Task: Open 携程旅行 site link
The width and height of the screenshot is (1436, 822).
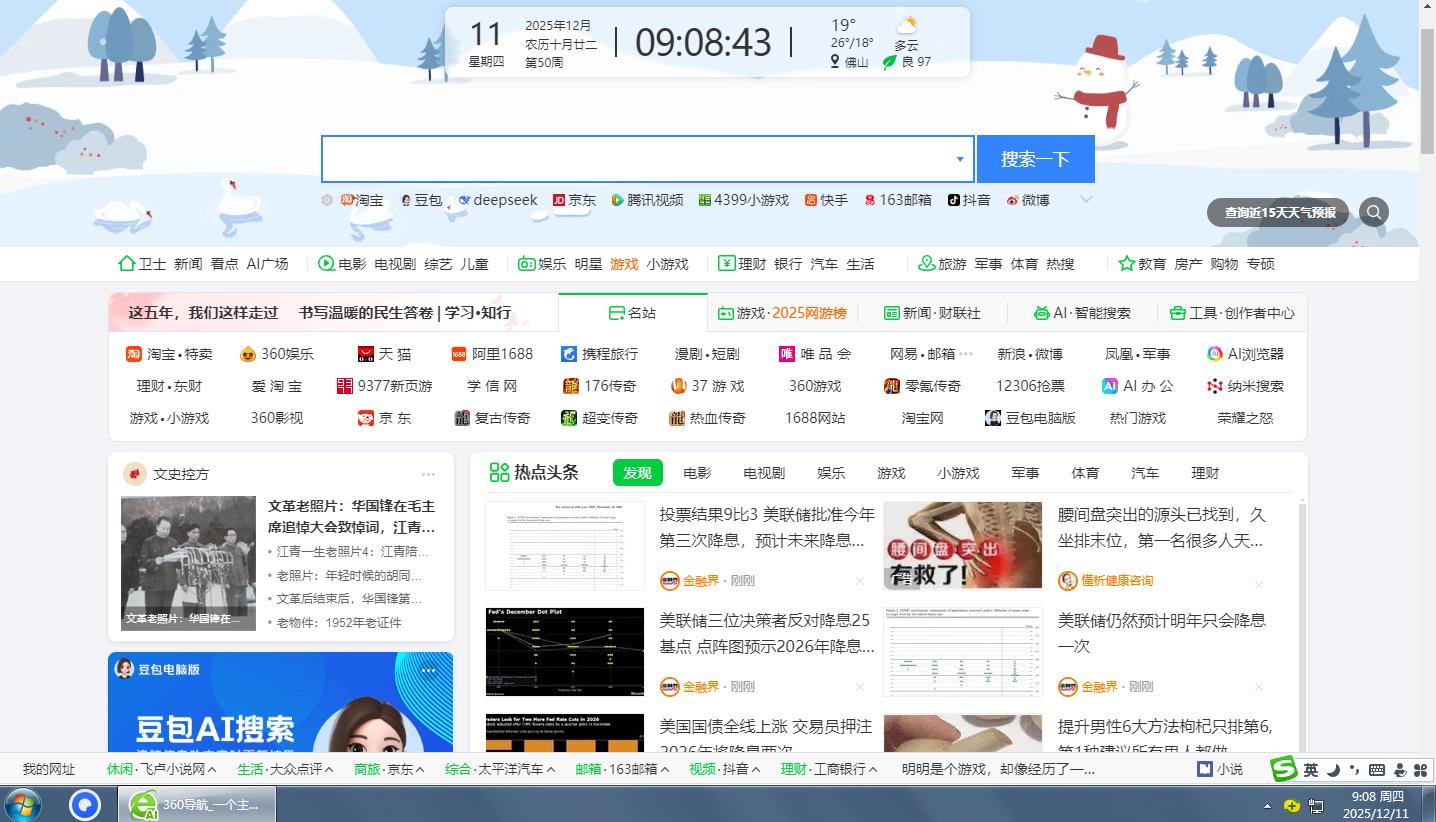Action: (x=599, y=354)
